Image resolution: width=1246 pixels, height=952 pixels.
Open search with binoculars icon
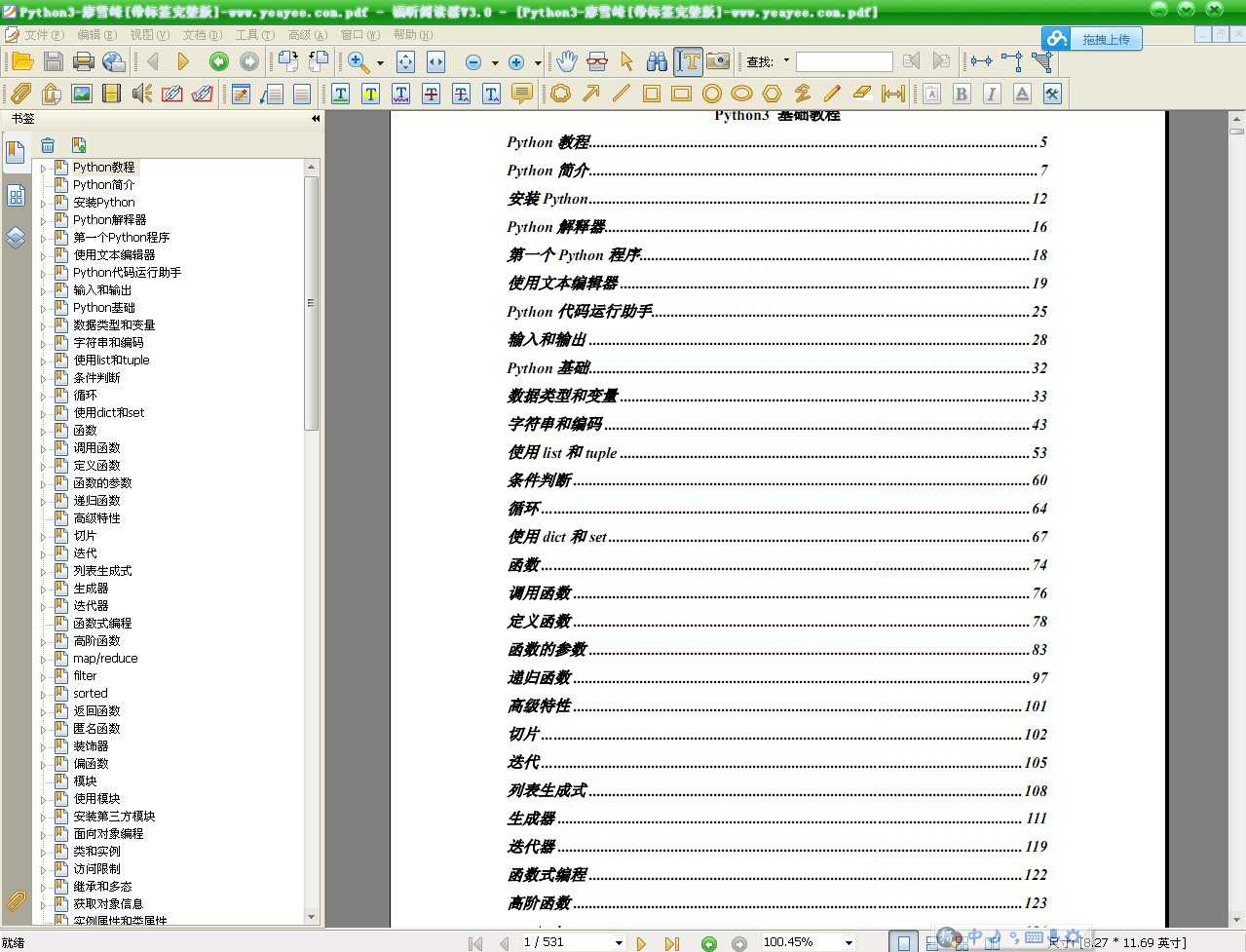click(658, 62)
